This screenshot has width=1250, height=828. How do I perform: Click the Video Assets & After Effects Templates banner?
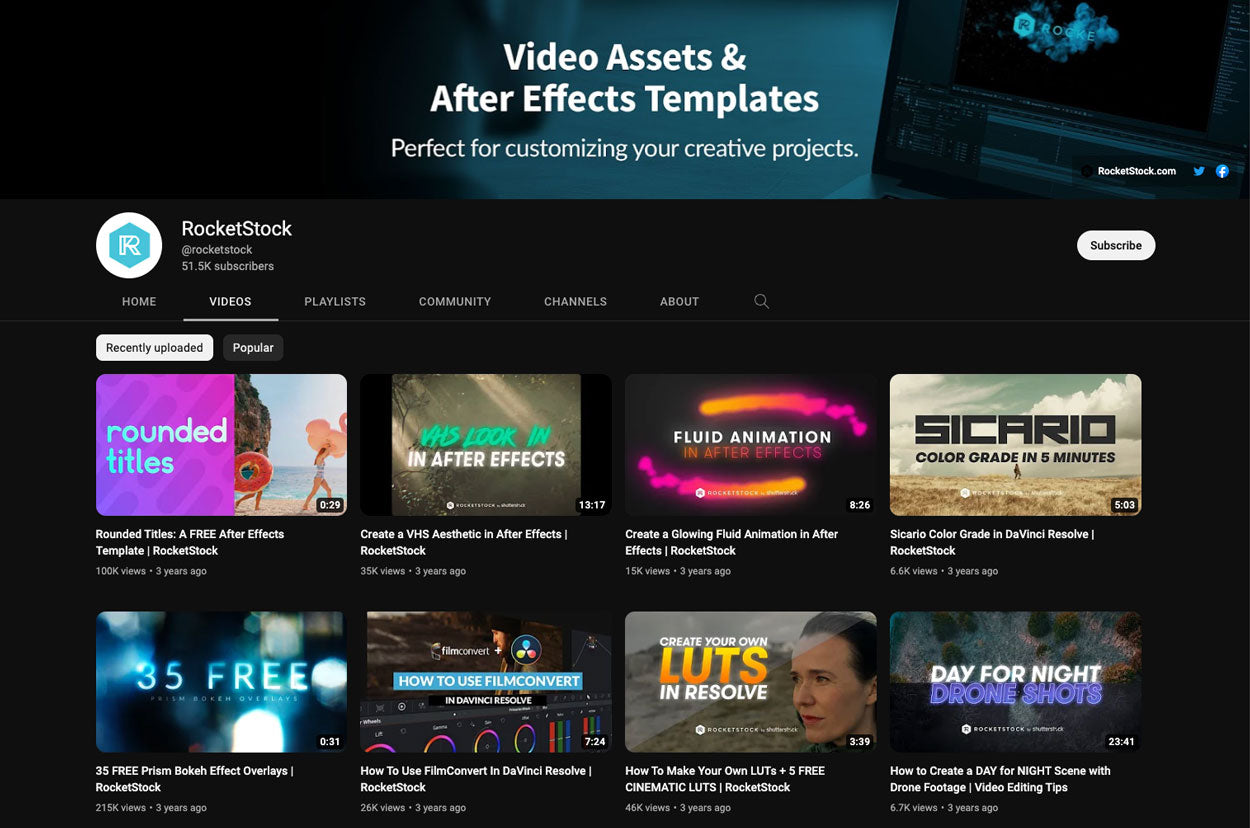pos(625,99)
